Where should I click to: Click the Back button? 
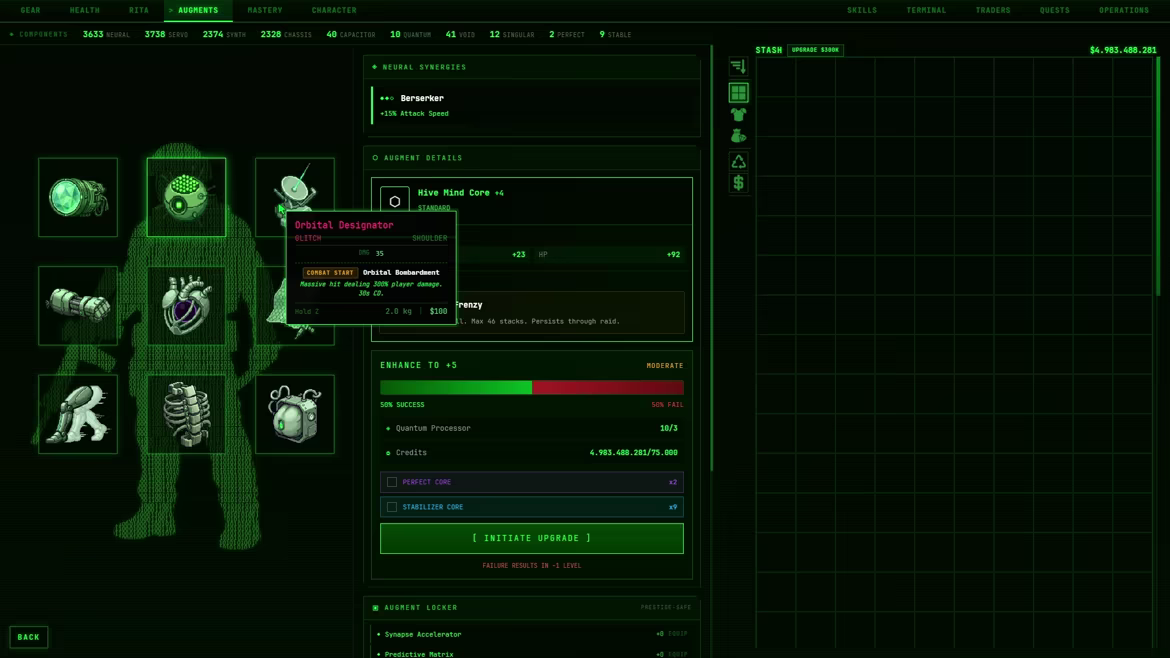28,637
